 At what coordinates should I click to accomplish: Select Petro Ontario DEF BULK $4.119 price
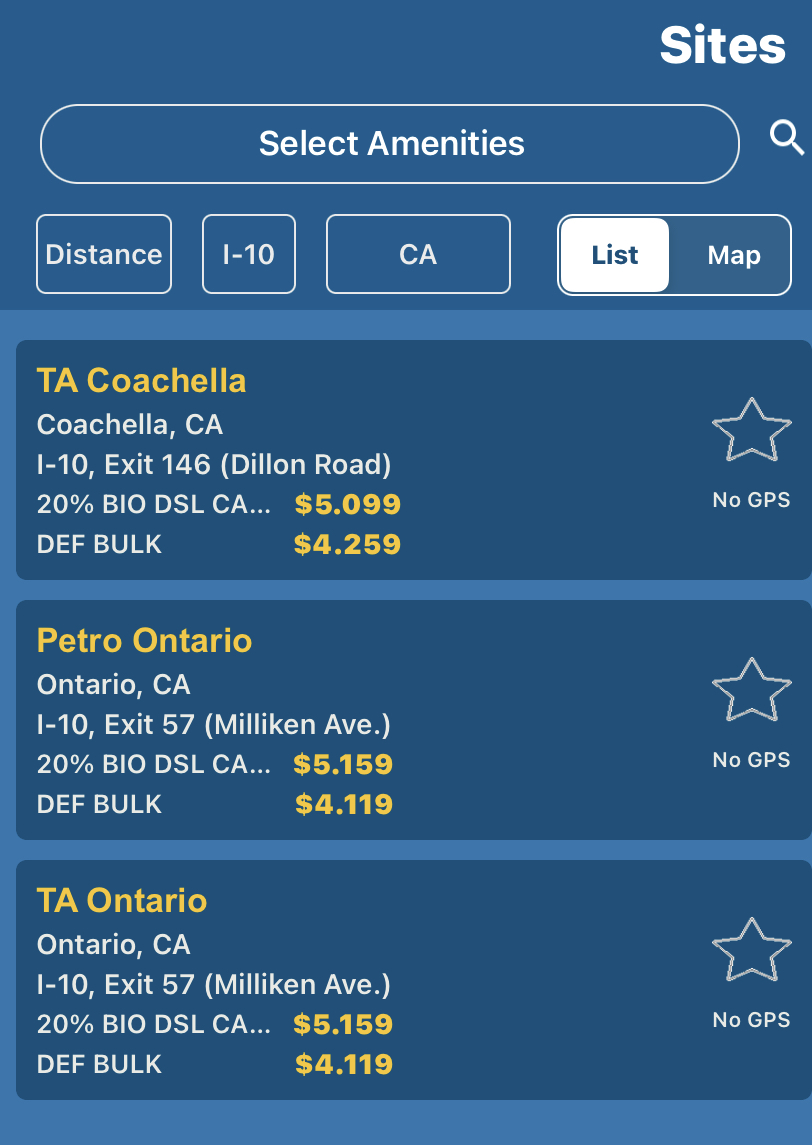344,805
